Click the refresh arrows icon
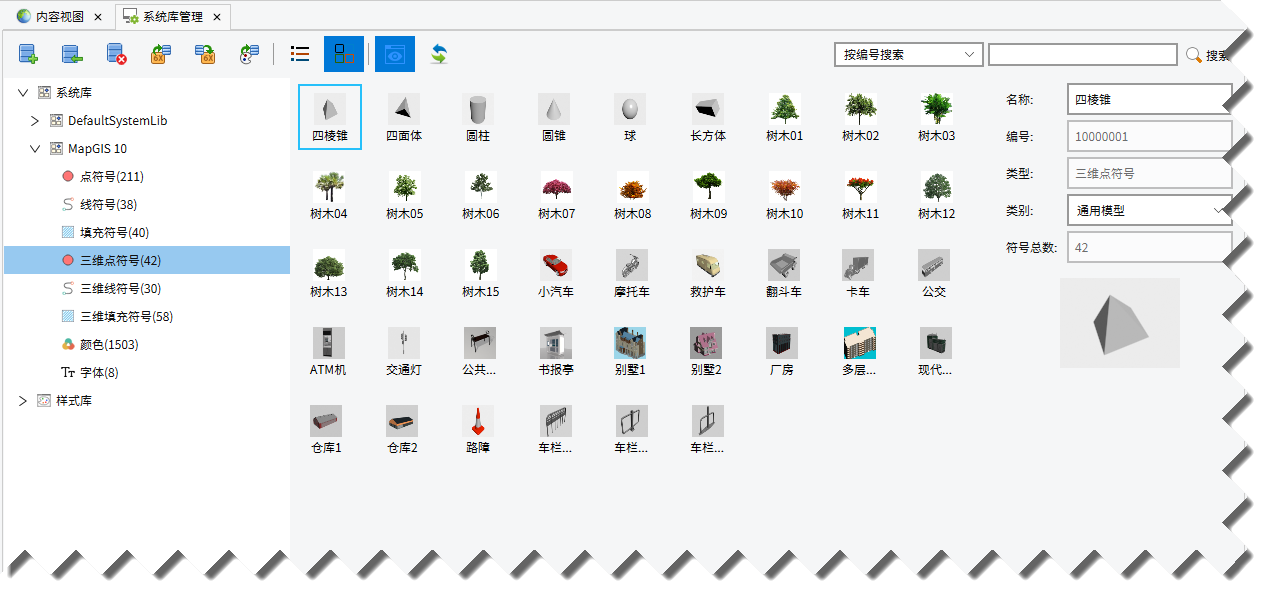The image size is (1262, 590). pyautogui.click(x=439, y=54)
